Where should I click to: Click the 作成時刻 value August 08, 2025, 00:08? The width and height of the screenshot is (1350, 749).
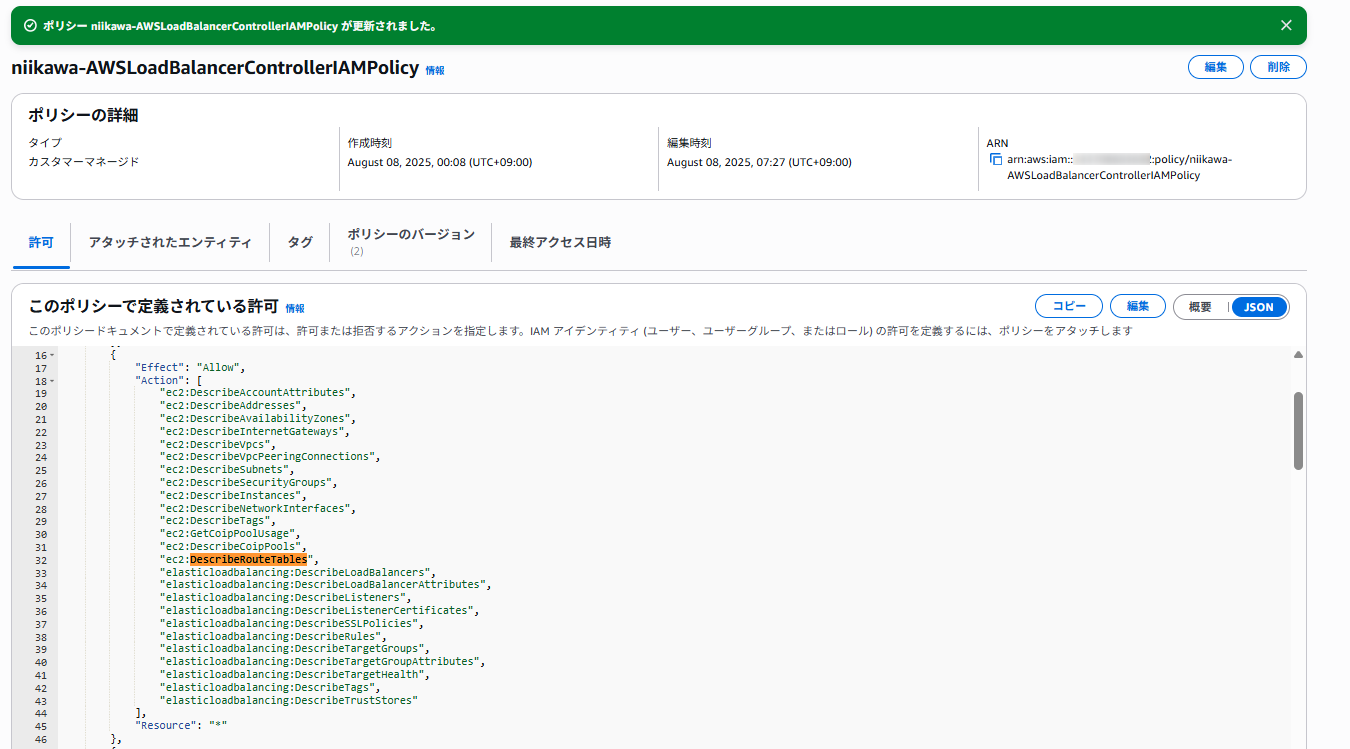pos(440,162)
